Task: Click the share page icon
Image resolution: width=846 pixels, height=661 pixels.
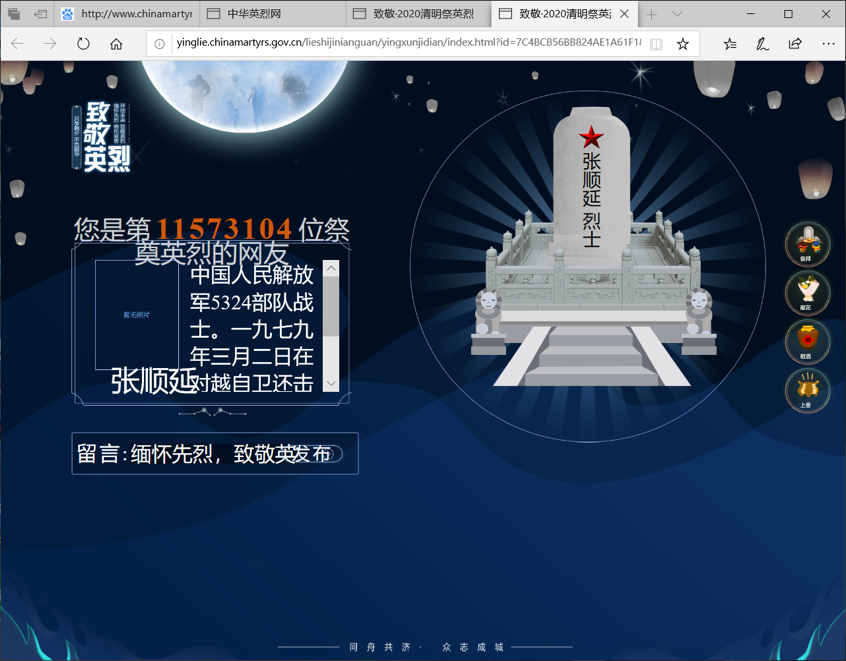Action: click(x=795, y=44)
